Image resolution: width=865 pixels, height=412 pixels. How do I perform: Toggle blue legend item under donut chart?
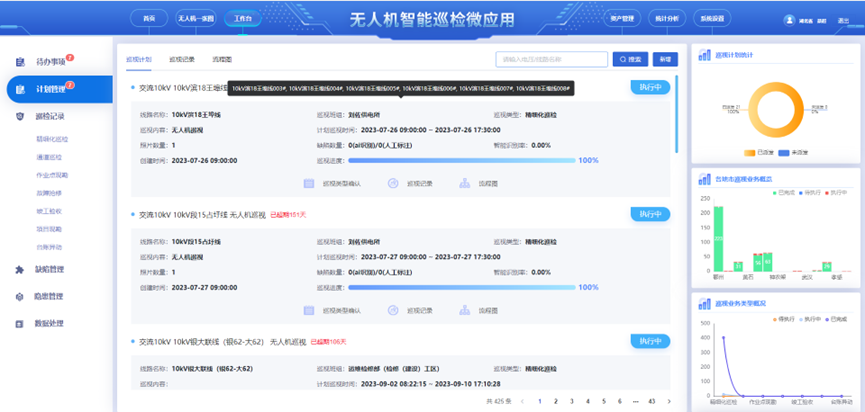coord(793,152)
